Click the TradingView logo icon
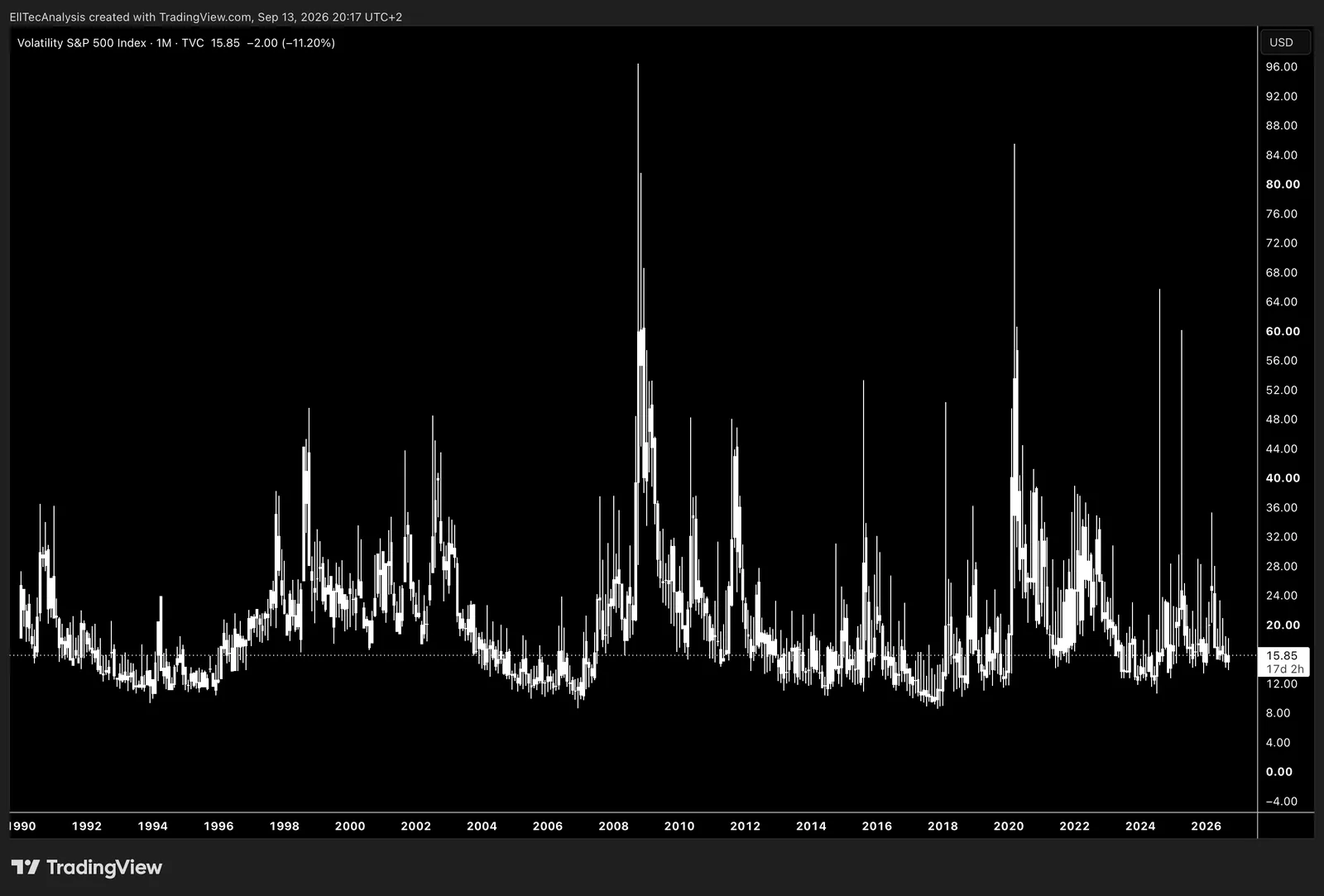The width and height of the screenshot is (1324, 896). coord(25,867)
